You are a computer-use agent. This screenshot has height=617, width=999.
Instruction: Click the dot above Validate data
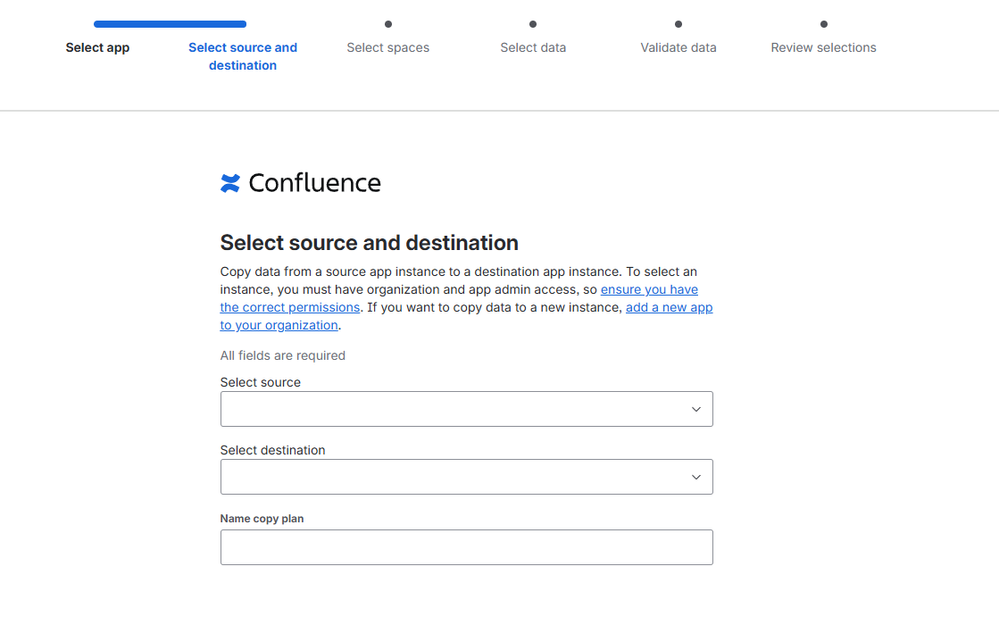[678, 24]
